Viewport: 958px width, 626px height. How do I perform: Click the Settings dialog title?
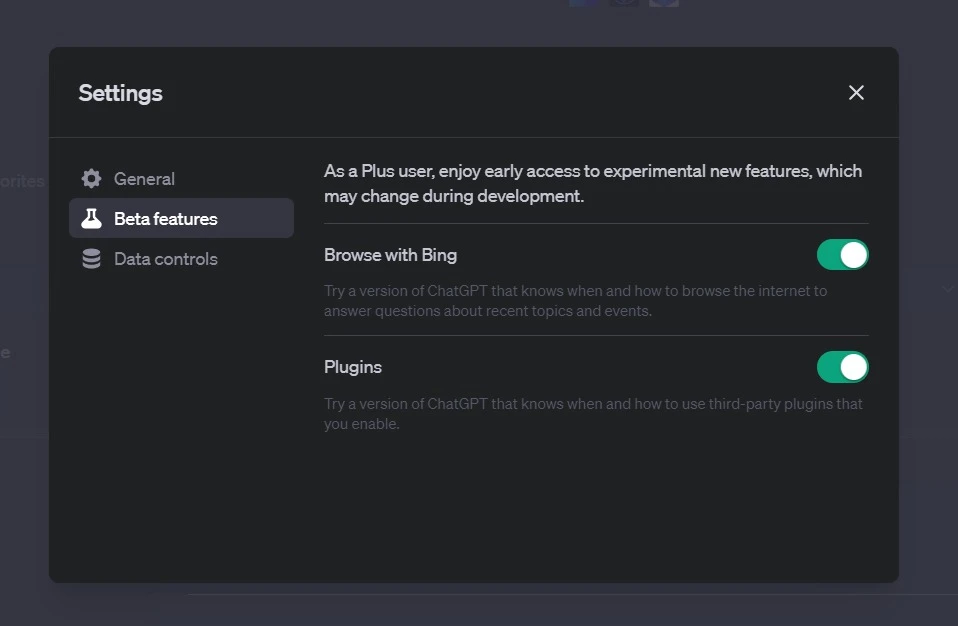coord(120,93)
